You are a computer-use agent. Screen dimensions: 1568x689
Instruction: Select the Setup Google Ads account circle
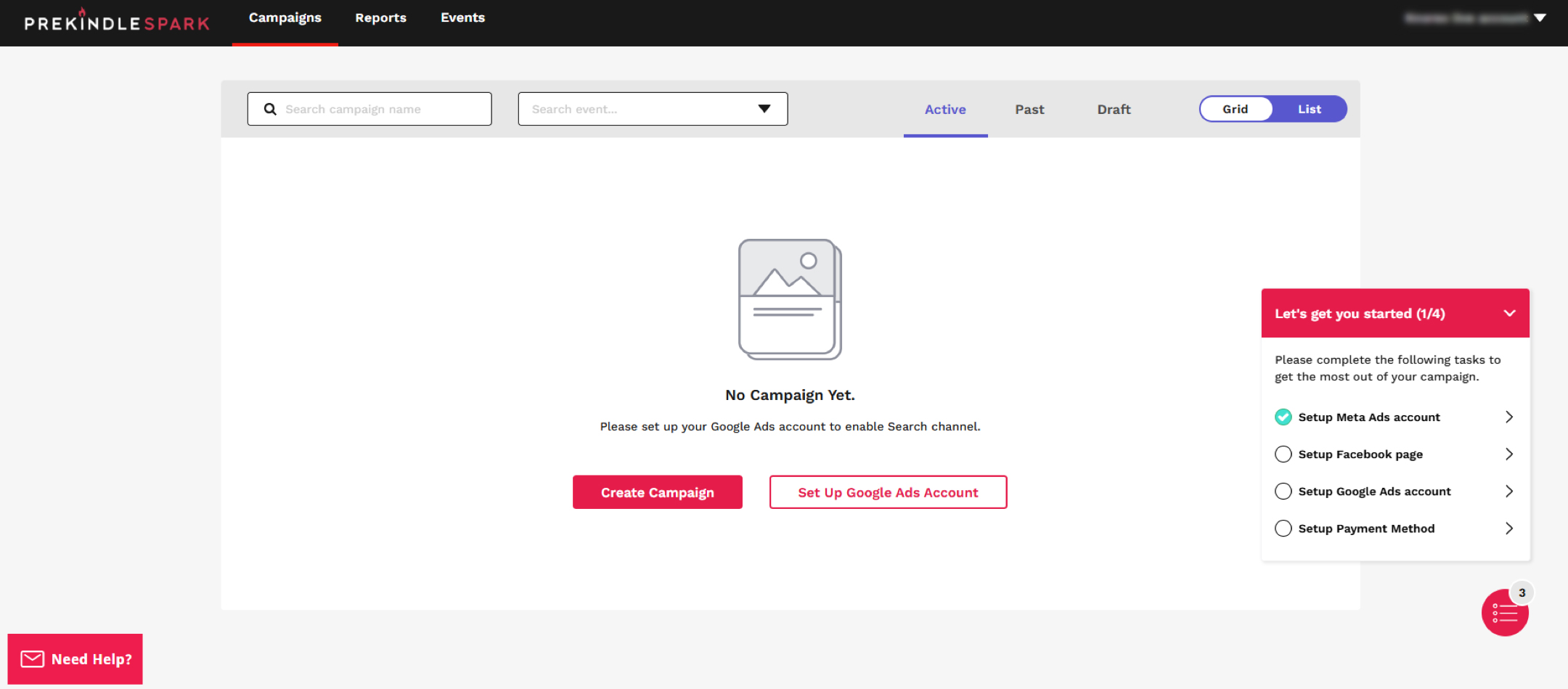click(x=1283, y=492)
